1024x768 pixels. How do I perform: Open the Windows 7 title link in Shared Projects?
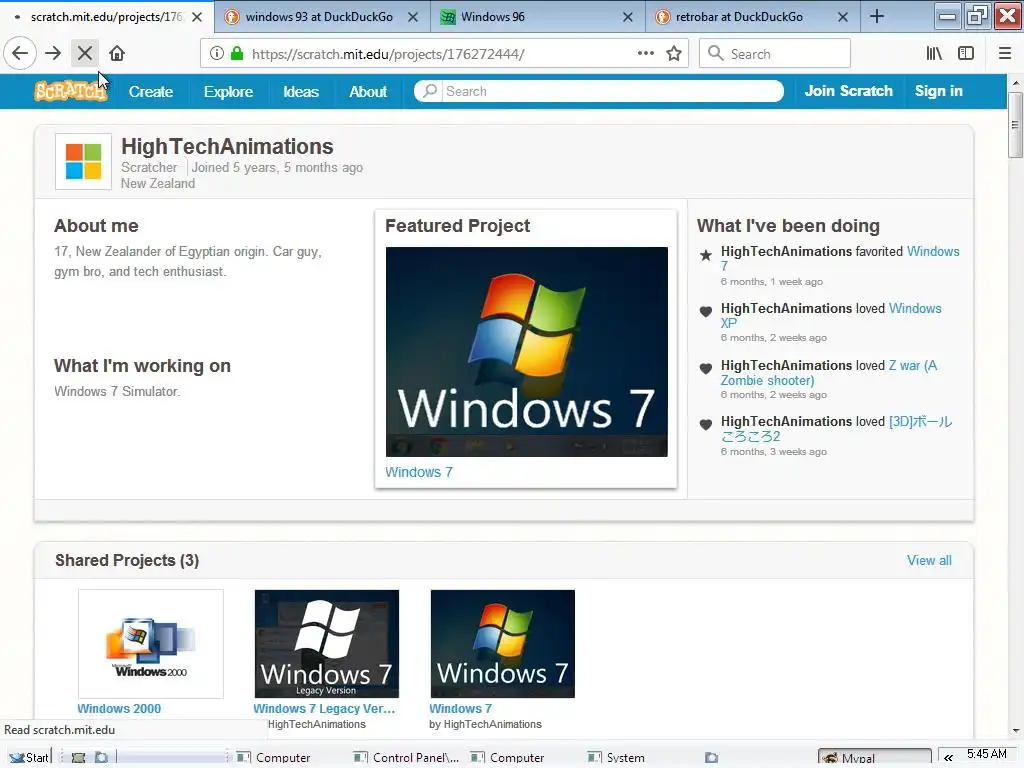point(460,709)
